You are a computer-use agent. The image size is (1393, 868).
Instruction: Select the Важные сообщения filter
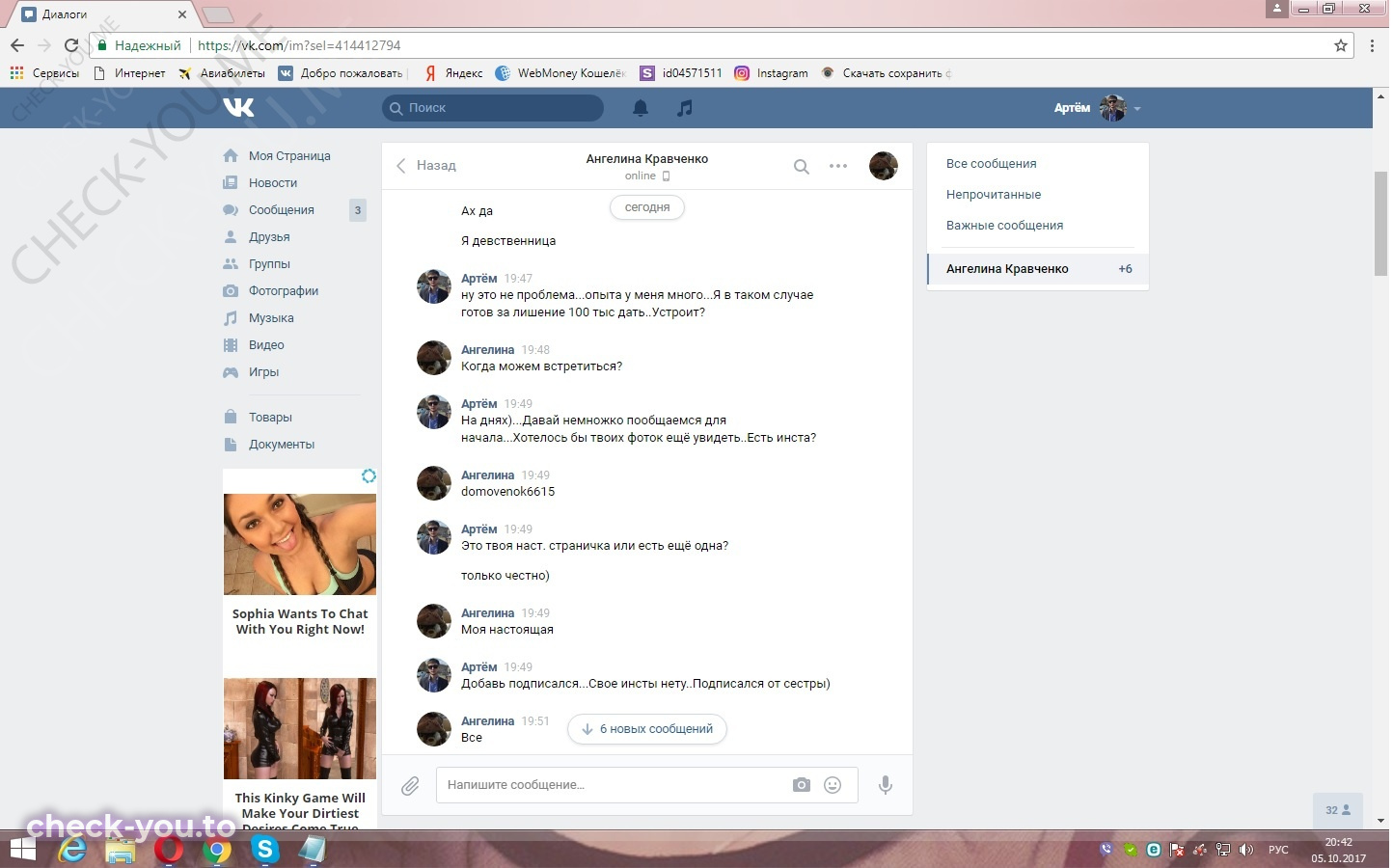[1004, 226]
